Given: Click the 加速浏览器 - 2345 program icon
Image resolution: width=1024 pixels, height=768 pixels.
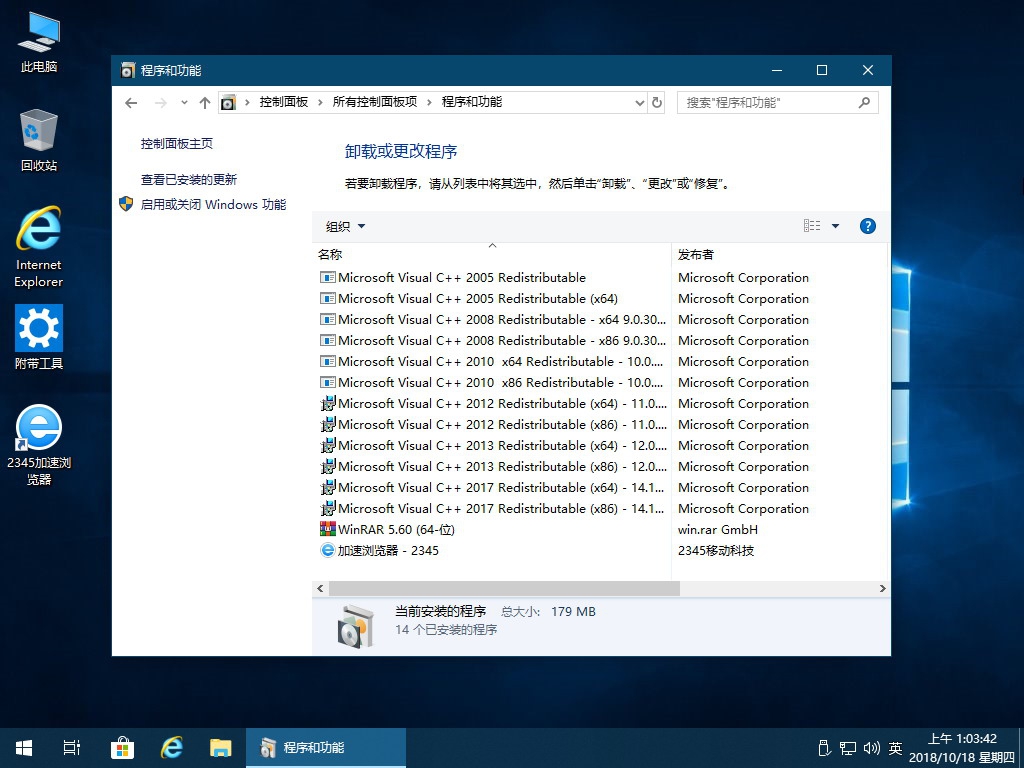Looking at the screenshot, I should click(328, 550).
